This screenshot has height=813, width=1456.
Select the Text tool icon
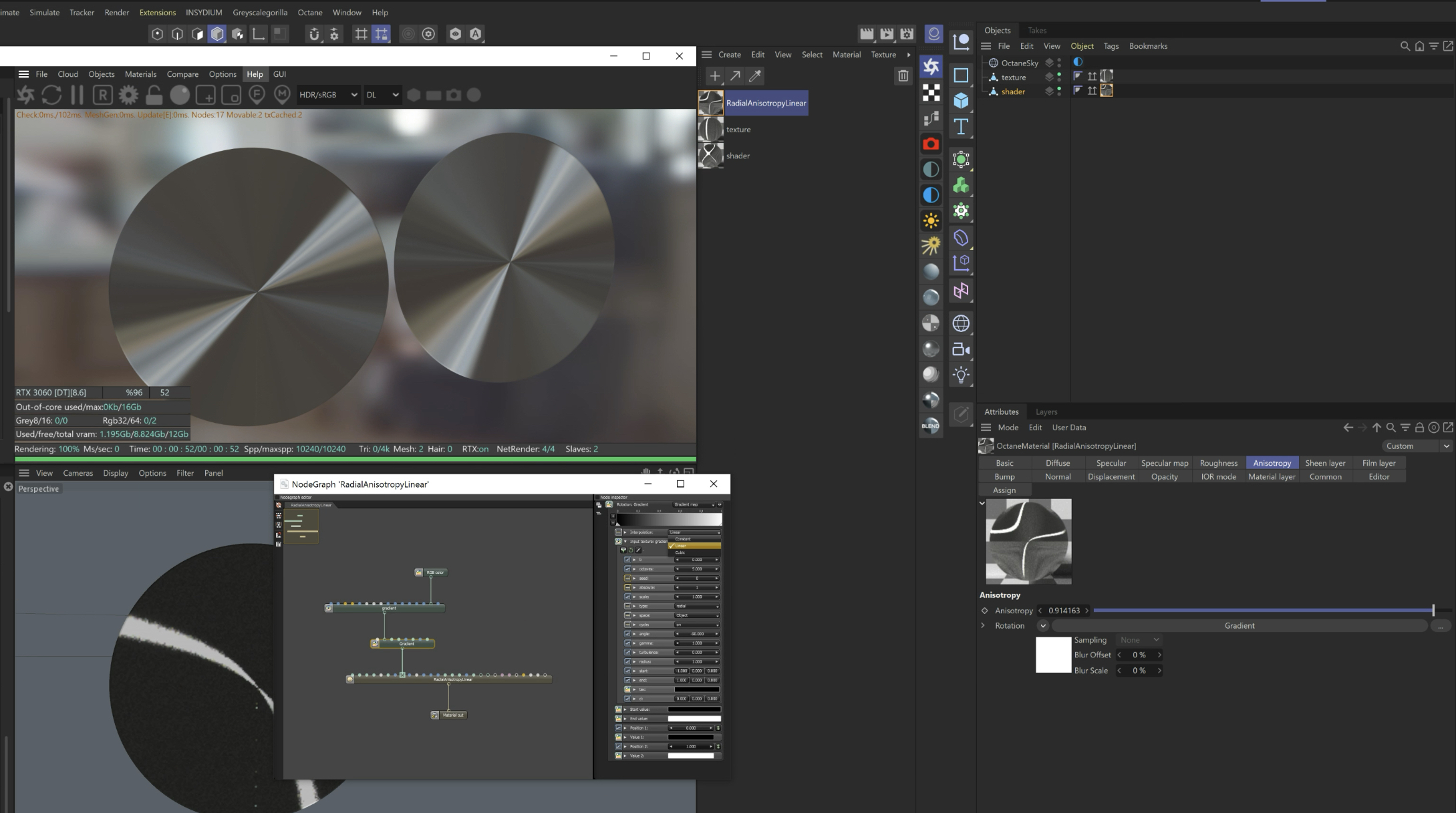tap(961, 127)
